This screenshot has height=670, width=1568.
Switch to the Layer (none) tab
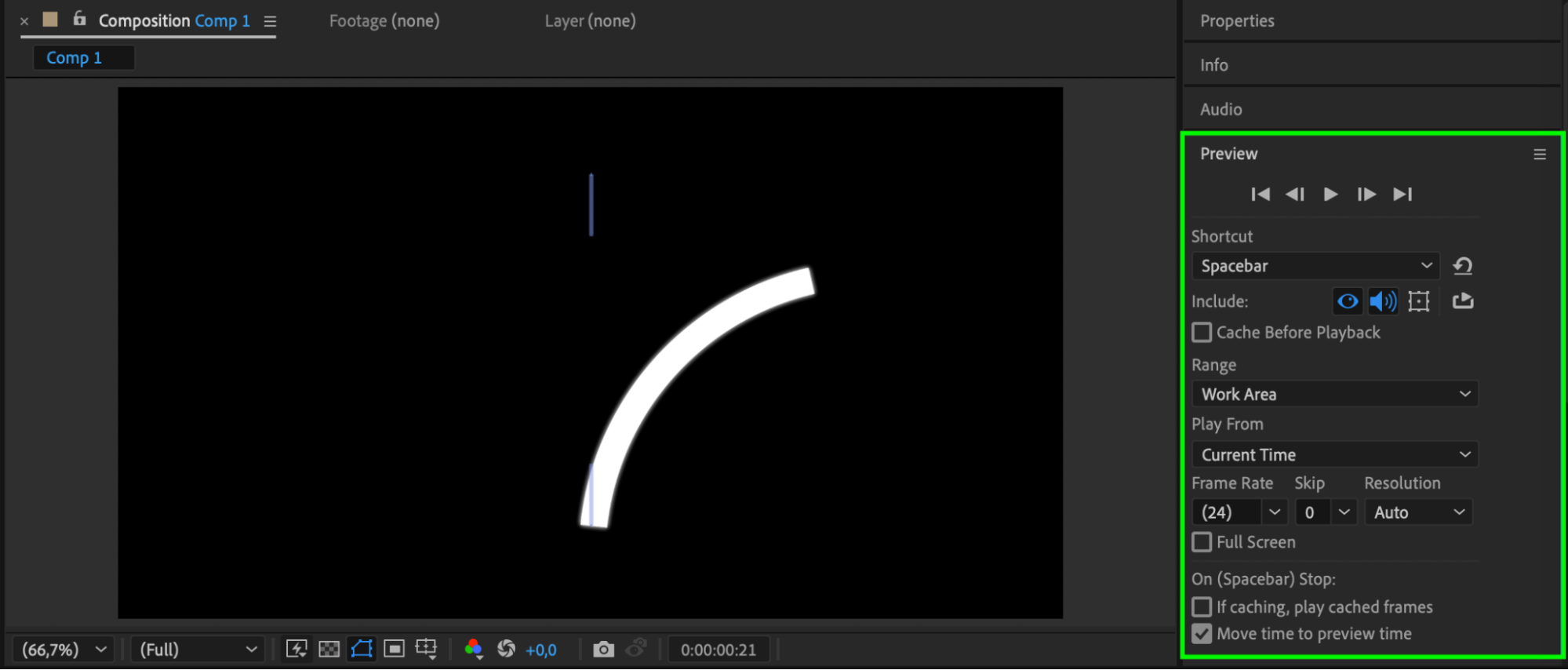pos(591,21)
